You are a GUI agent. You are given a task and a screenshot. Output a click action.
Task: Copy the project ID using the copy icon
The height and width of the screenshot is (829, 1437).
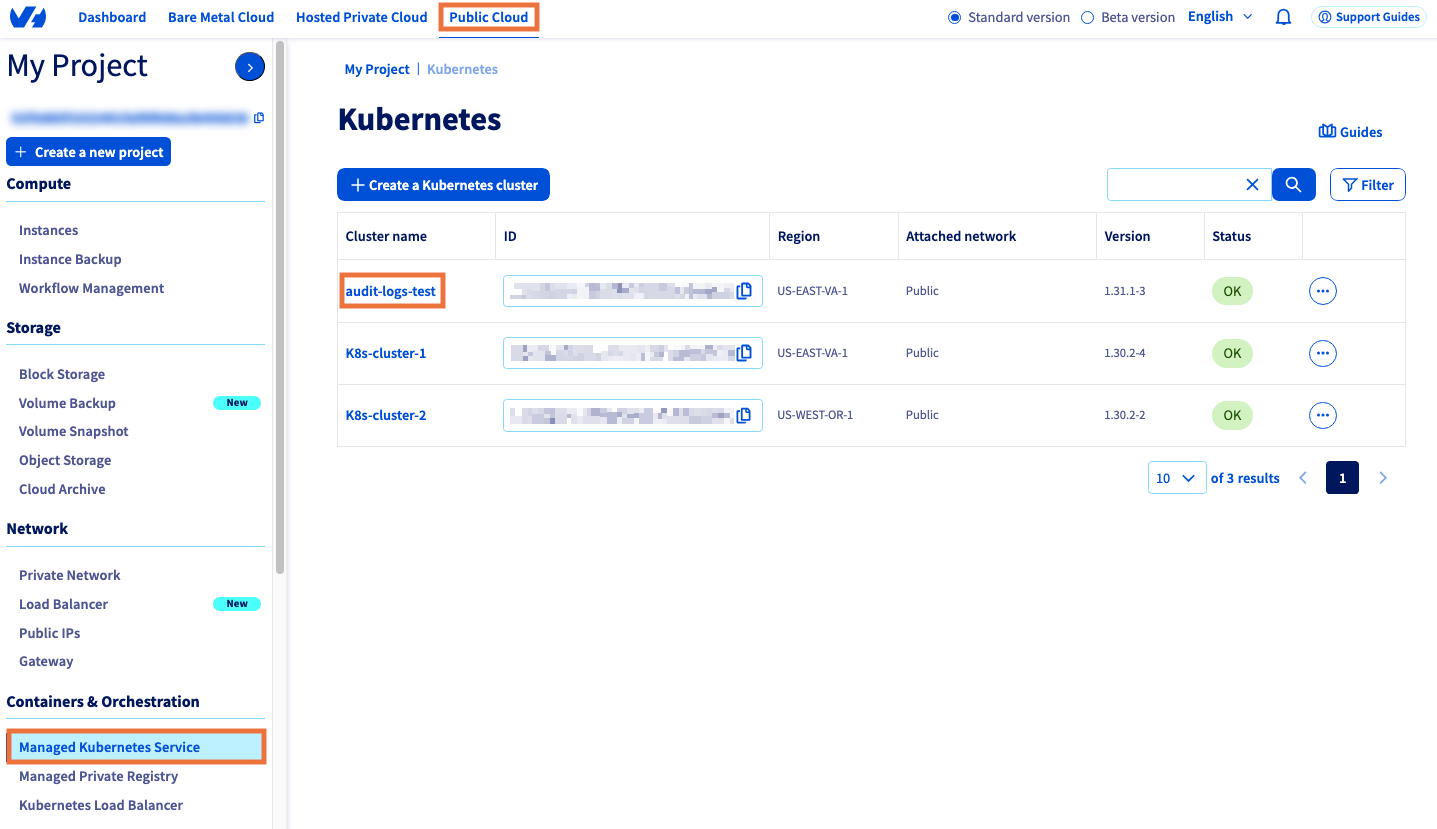[x=258, y=117]
